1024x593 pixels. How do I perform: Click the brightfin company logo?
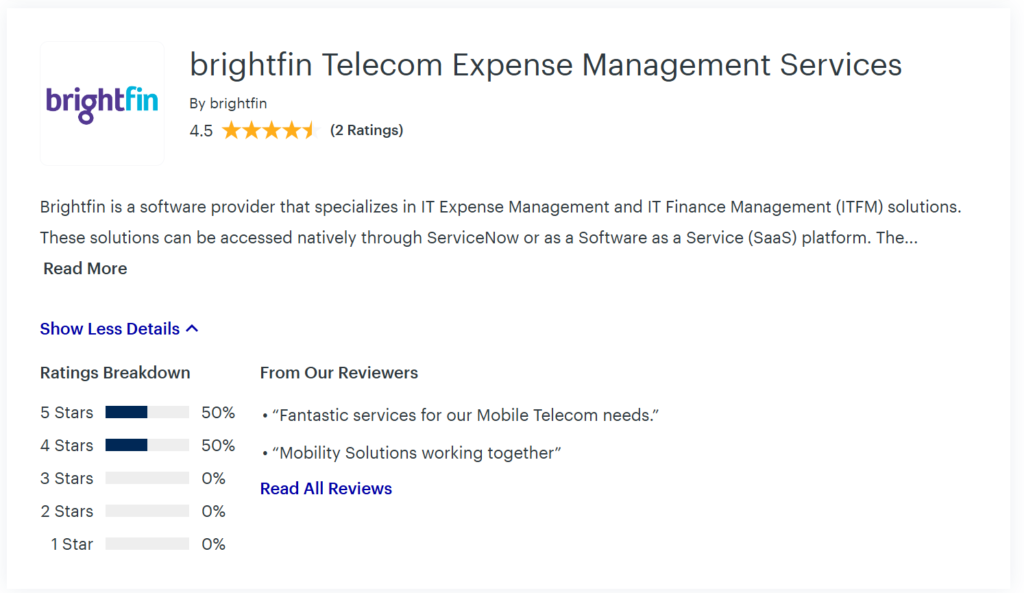click(x=101, y=103)
